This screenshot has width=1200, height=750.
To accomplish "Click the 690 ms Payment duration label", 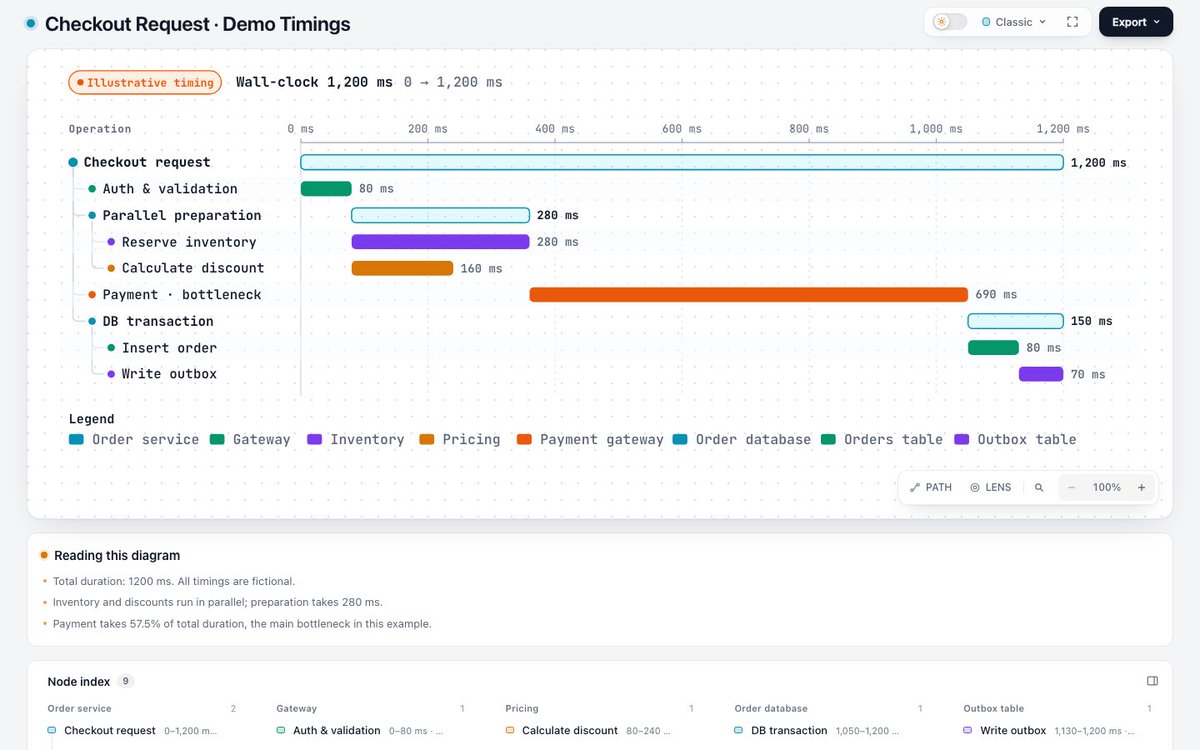I will coord(996,295).
